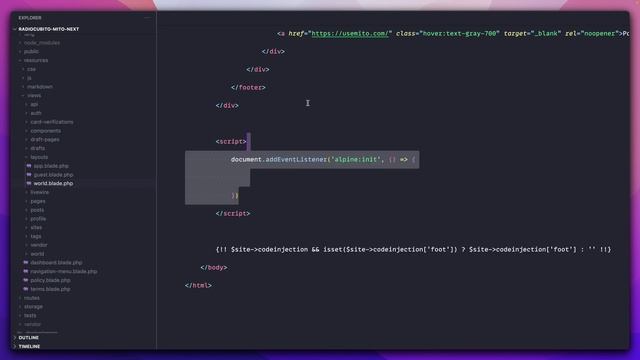Click the file icon beside app.blade.php

click(29, 166)
